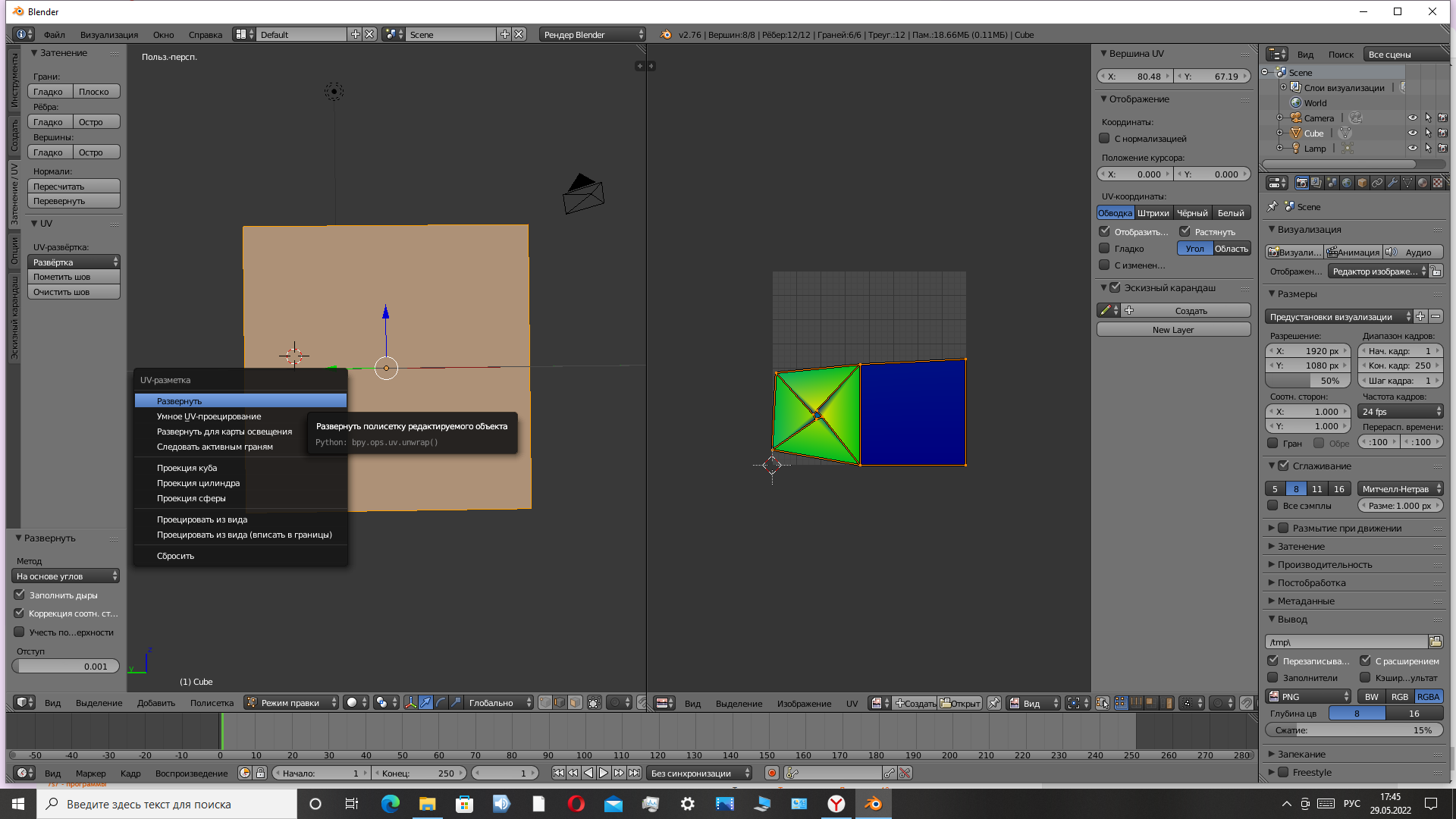Choose 'Умное UV-проецирование' from UV menu
Image resolution: width=1456 pixels, height=819 pixels.
coord(209,416)
